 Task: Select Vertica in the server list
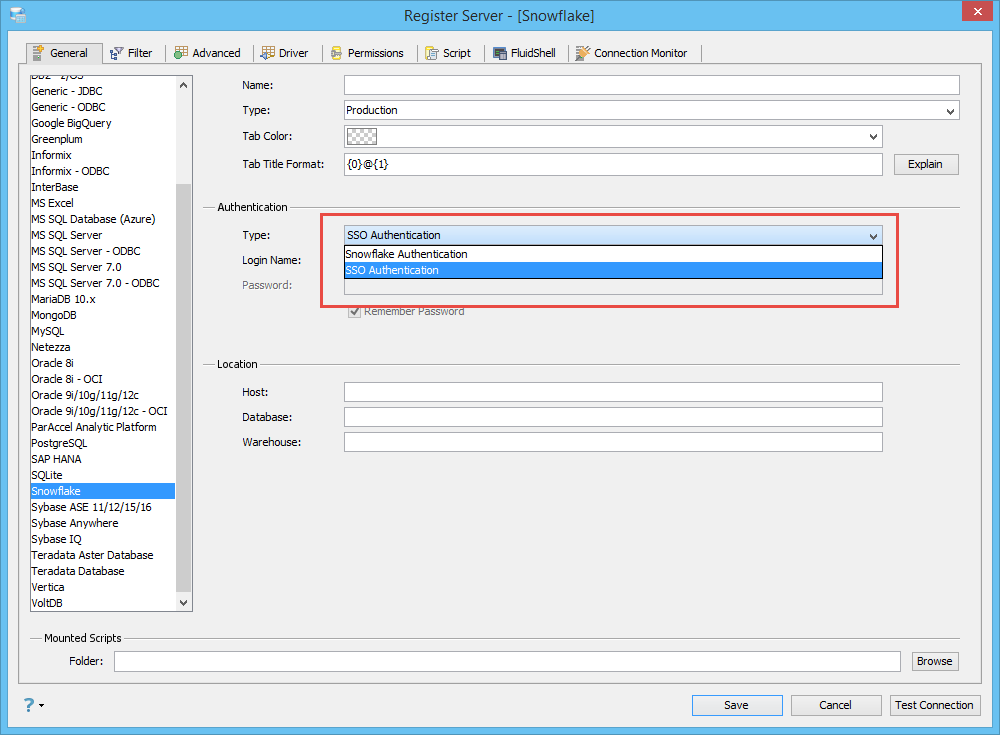point(103,587)
